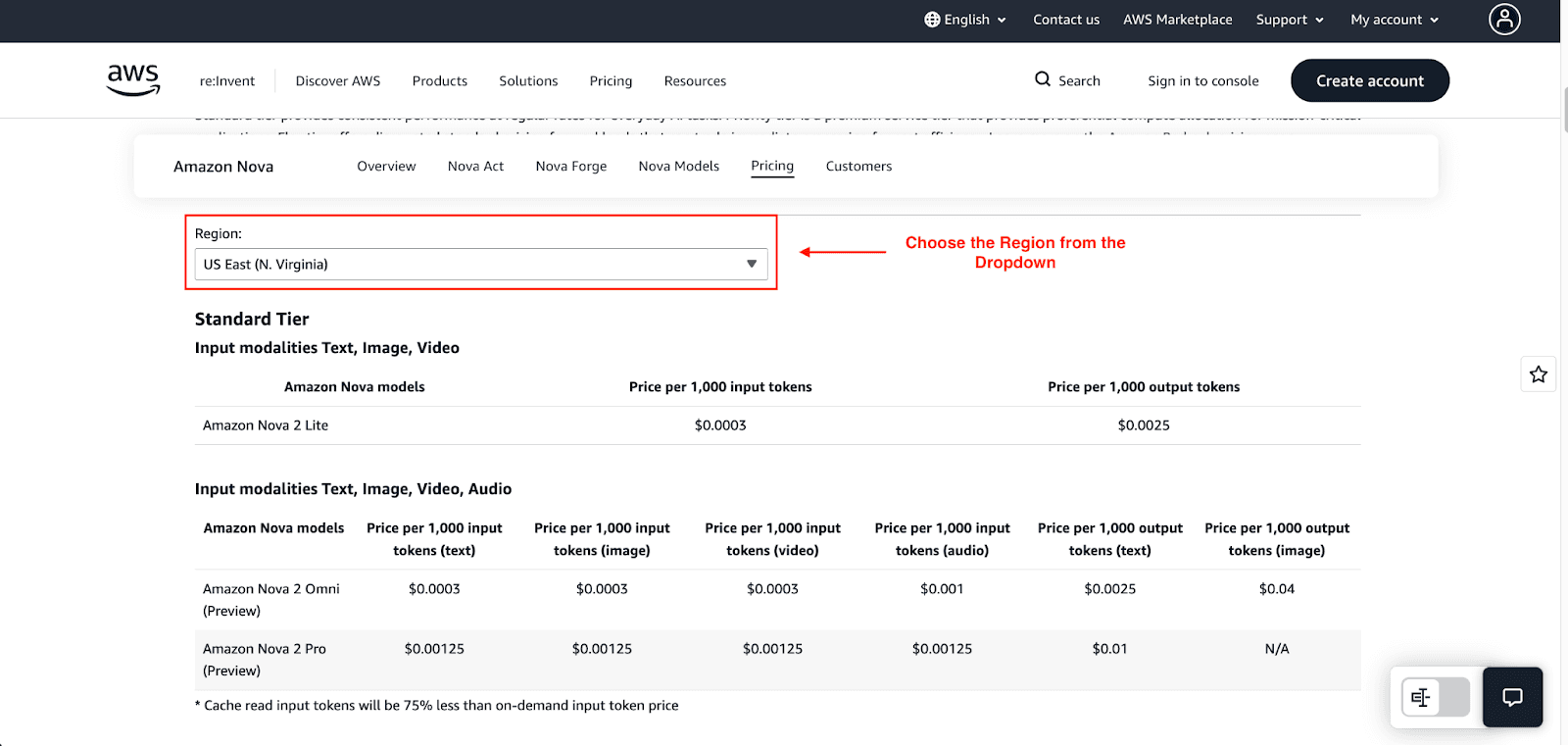
Task: Switch to the Nova Forge tab
Action: point(571,167)
